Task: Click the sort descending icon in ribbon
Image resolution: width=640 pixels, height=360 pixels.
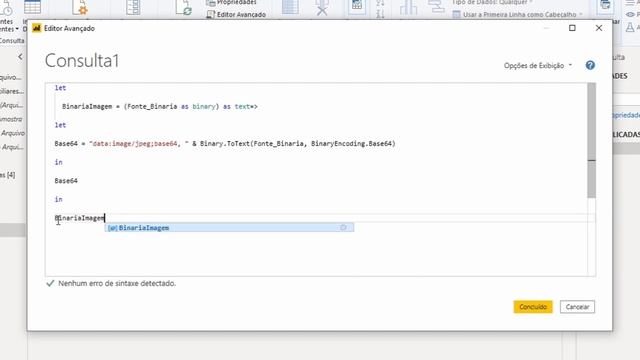Action: [380, 14]
